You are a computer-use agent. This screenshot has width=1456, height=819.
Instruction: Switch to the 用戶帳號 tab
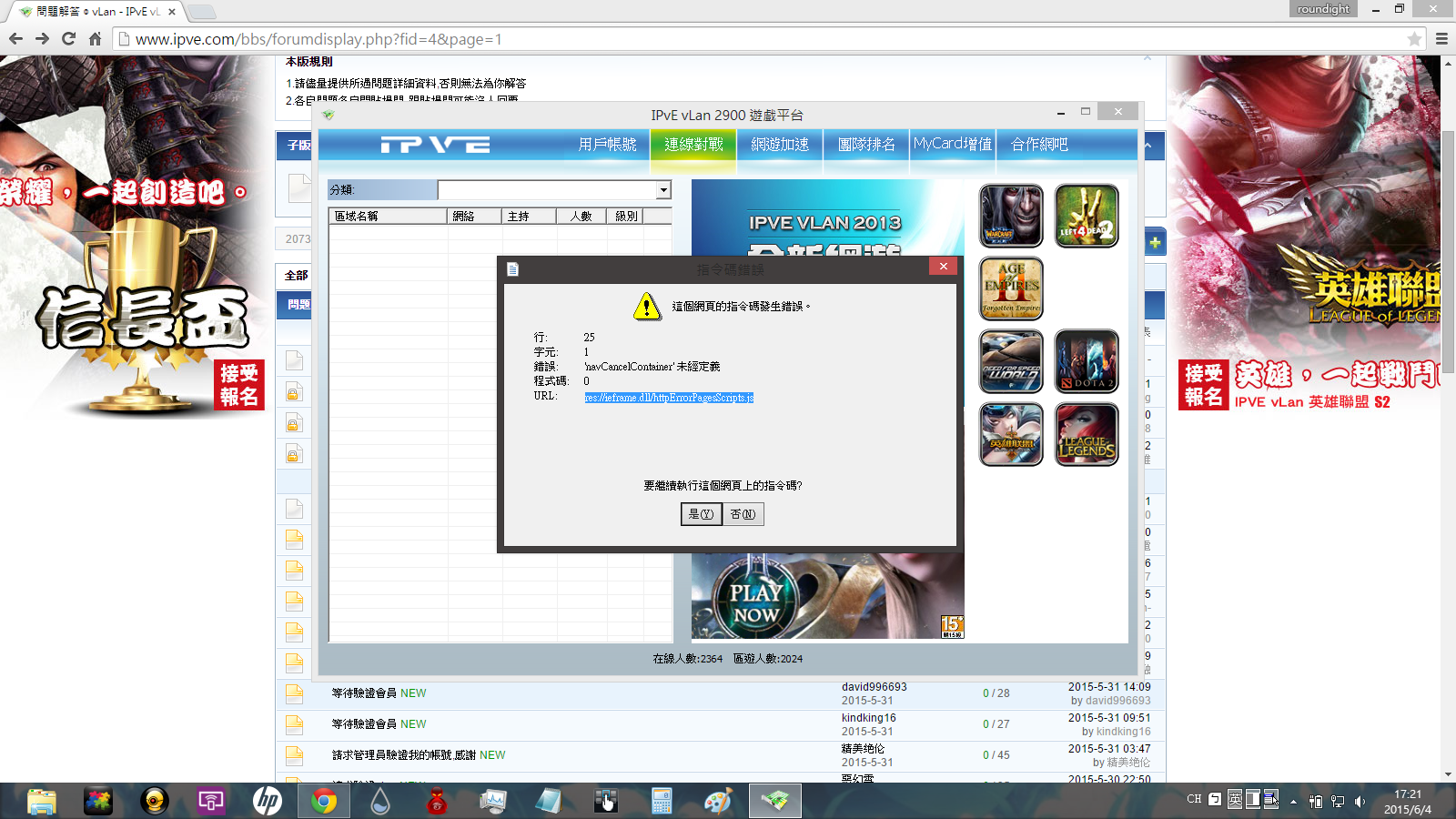(x=607, y=145)
